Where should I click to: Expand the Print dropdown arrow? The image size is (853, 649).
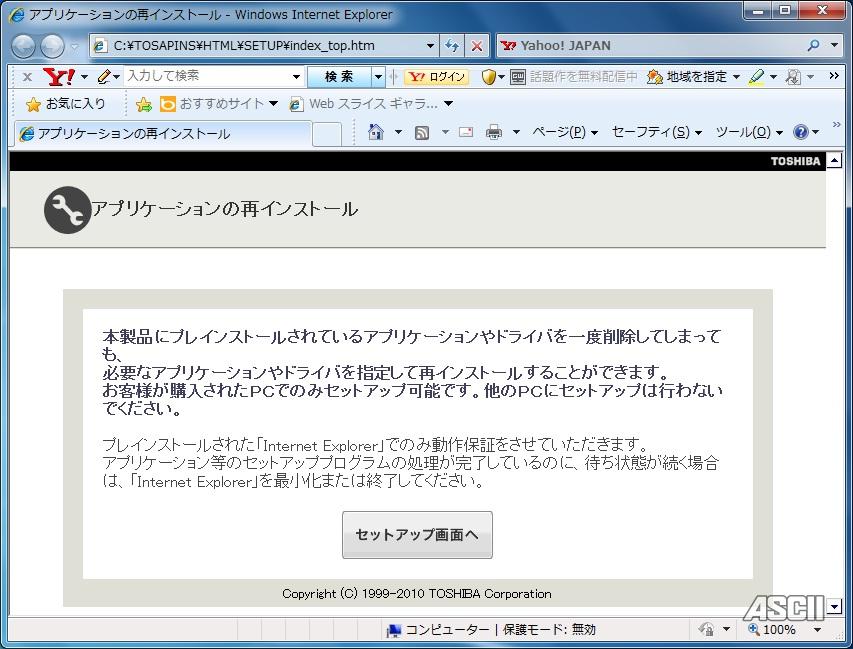point(516,132)
